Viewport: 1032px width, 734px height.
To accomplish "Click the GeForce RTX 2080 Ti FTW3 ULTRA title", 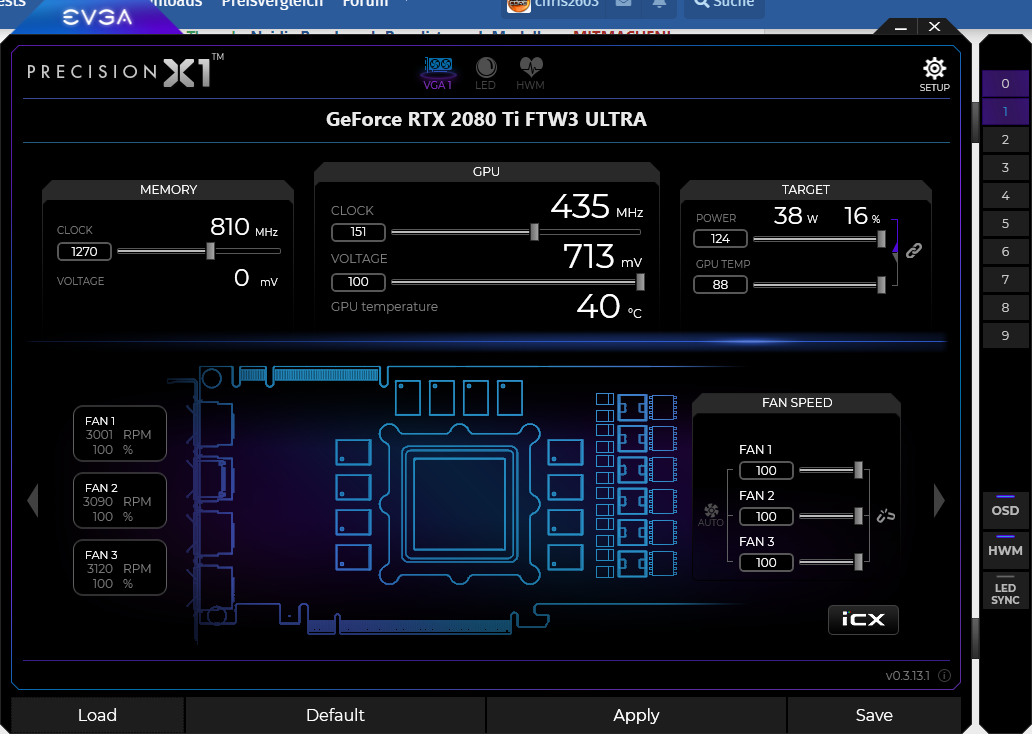I will pyautogui.click(x=486, y=119).
